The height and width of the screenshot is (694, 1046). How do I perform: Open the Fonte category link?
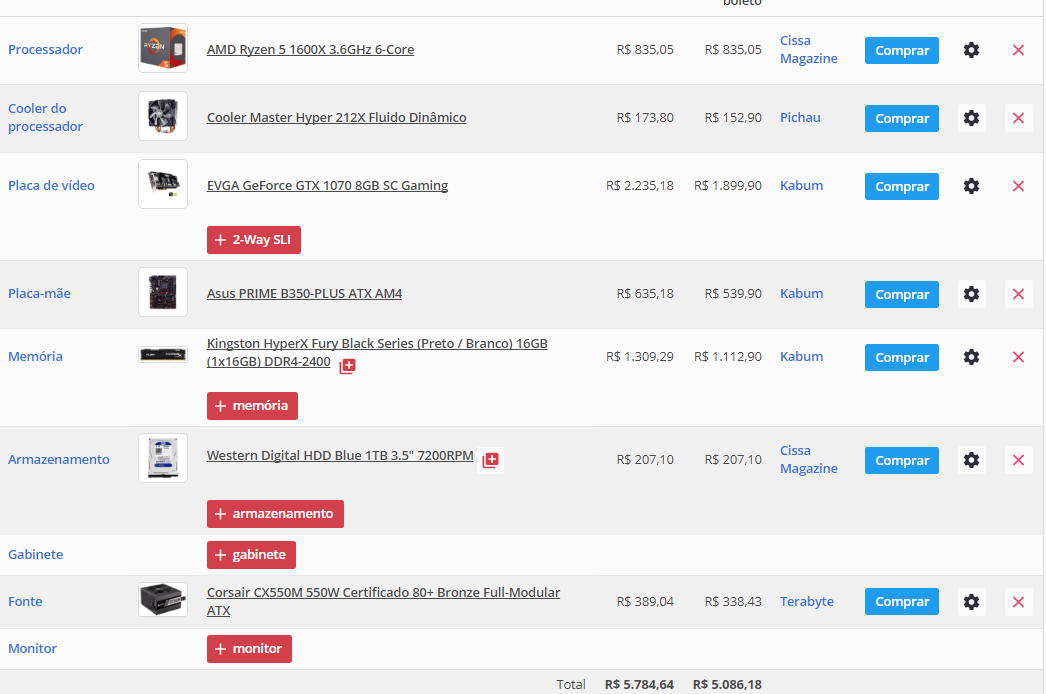pyautogui.click(x=25, y=601)
